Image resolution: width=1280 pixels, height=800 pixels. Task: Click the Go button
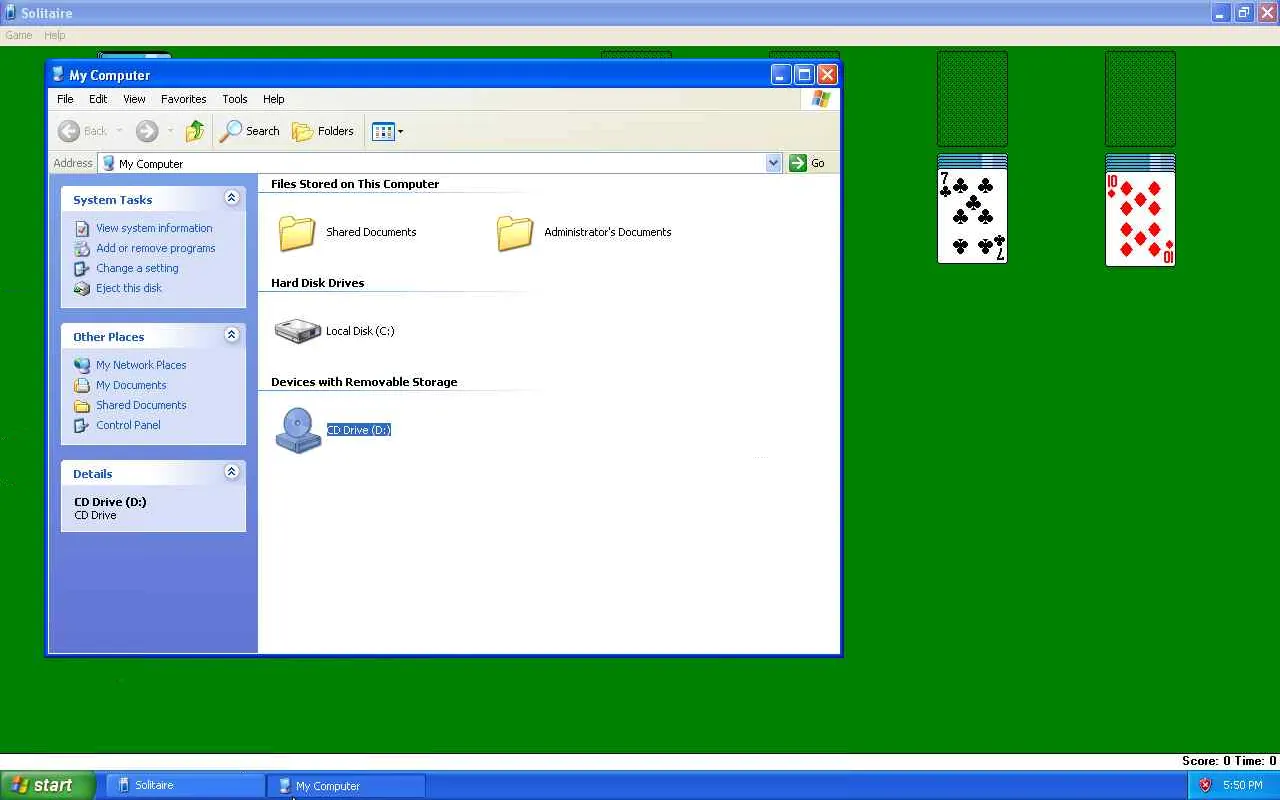coord(807,163)
